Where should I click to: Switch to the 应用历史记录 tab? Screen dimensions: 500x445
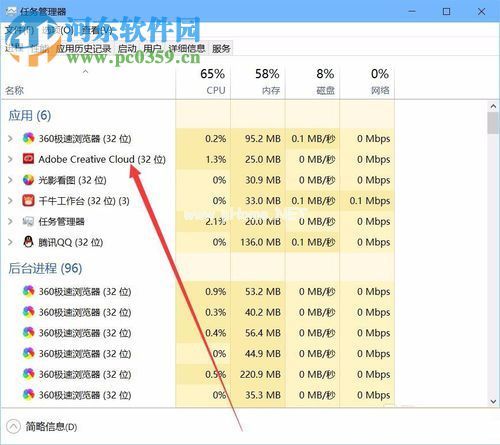click(83, 49)
